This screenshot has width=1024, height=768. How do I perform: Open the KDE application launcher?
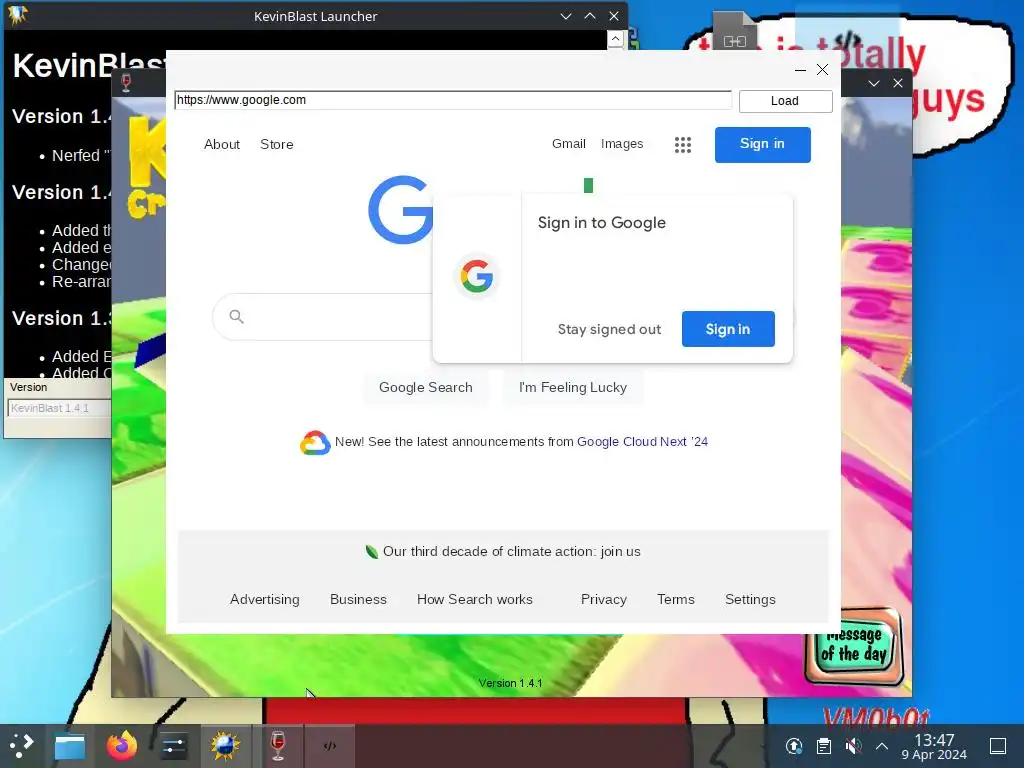tap(22, 745)
